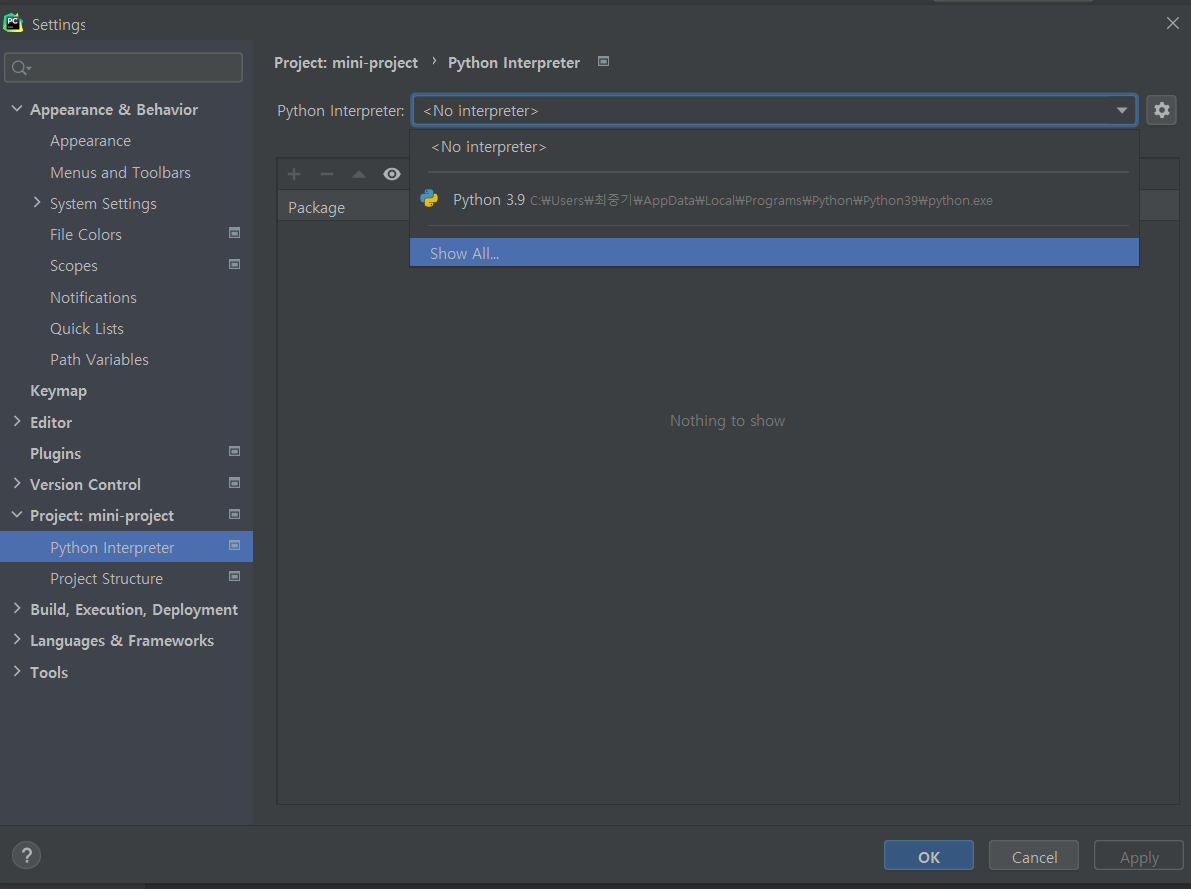The height and width of the screenshot is (889, 1191).
Task: Click the gear icon beside the interpreter dropdown
Action: click(x=1161, y=110)
